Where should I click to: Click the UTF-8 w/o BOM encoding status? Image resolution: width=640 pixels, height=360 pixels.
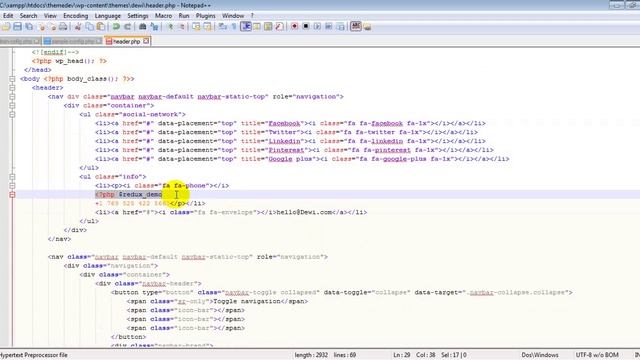pos(597,355)
